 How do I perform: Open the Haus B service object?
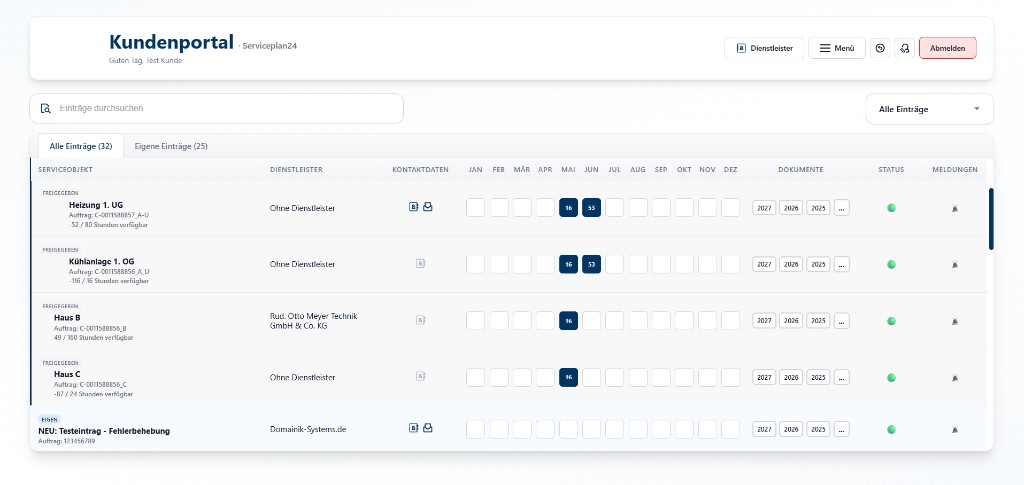pyautogui.click(x=67, y=318)
